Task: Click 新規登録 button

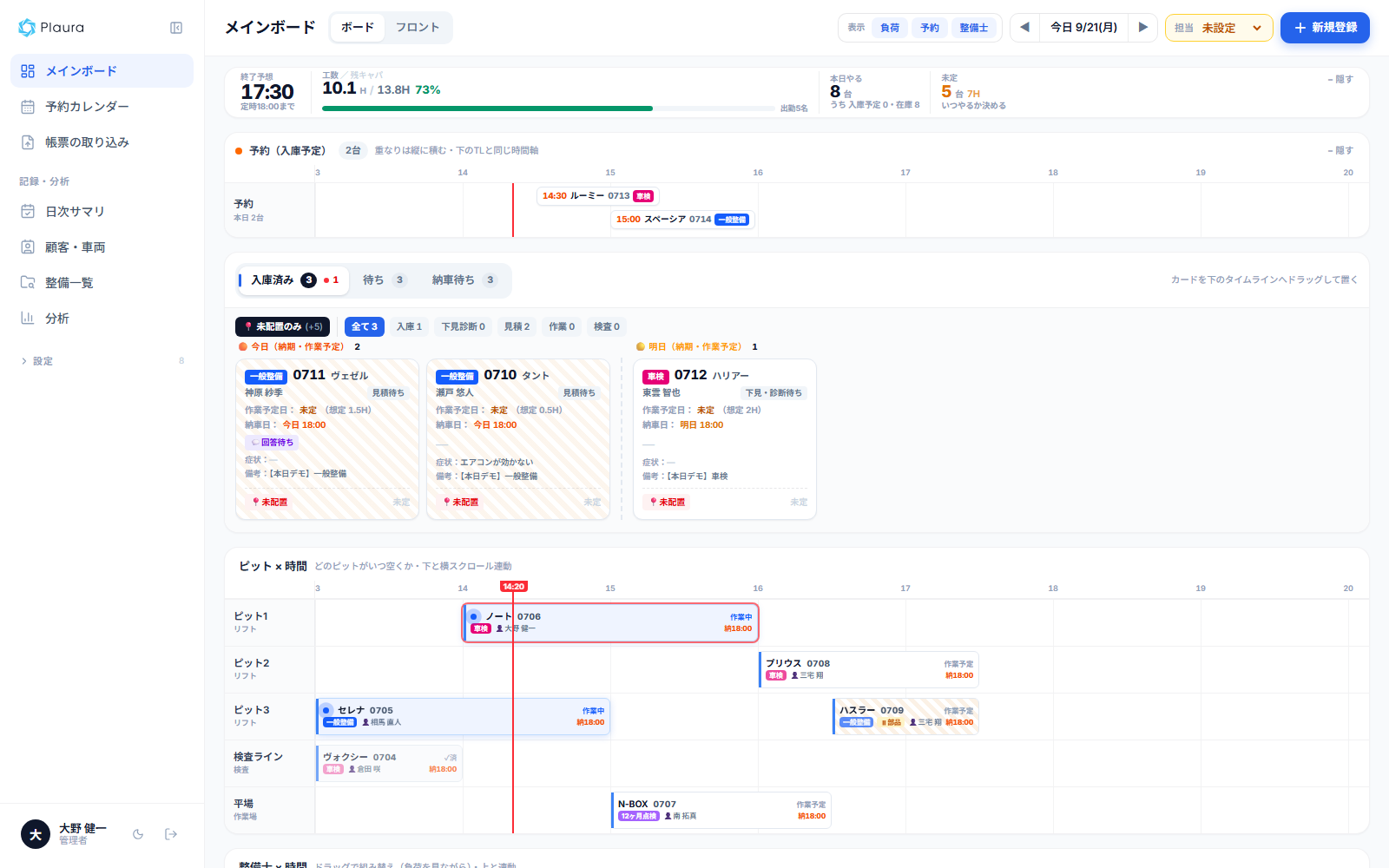Action: [x=1325, y=28]
